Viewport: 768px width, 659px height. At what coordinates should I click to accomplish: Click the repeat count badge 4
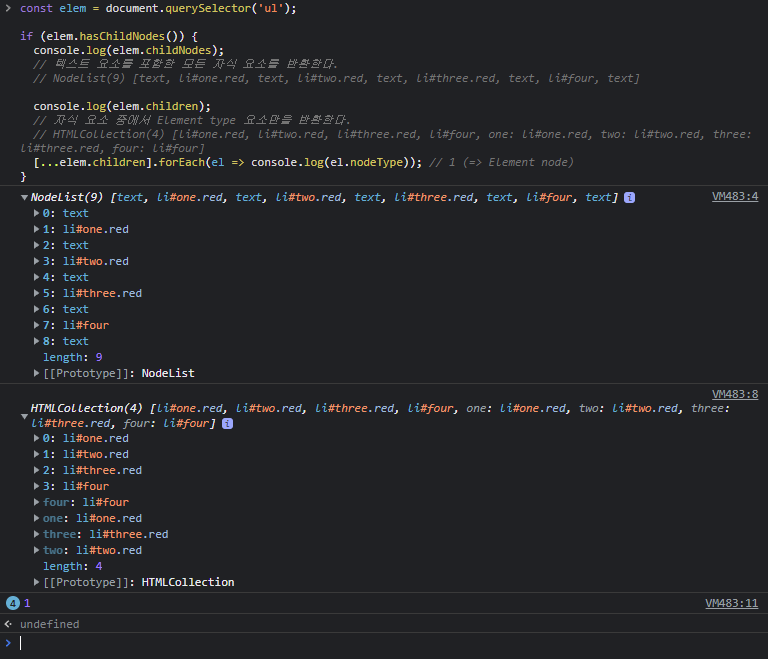[x=13, y=603]
